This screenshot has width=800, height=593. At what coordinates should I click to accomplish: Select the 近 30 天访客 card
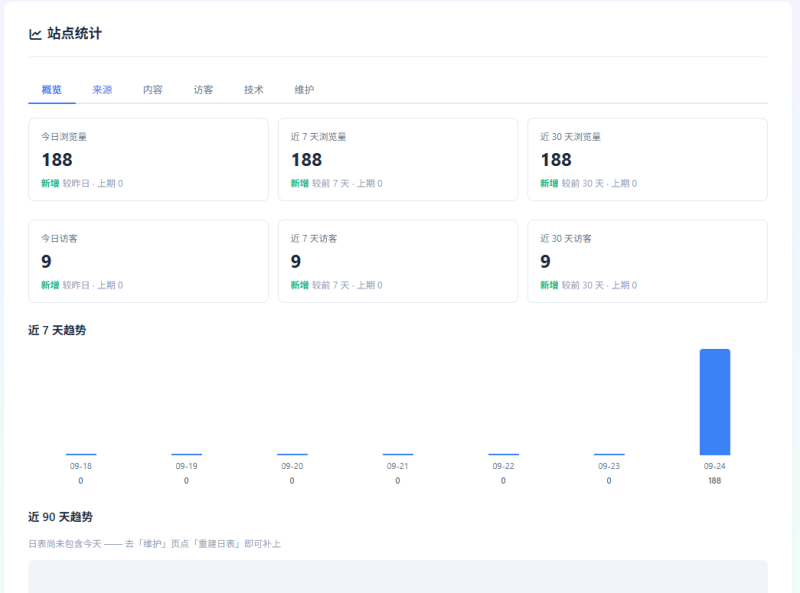(x=647, y=261)
